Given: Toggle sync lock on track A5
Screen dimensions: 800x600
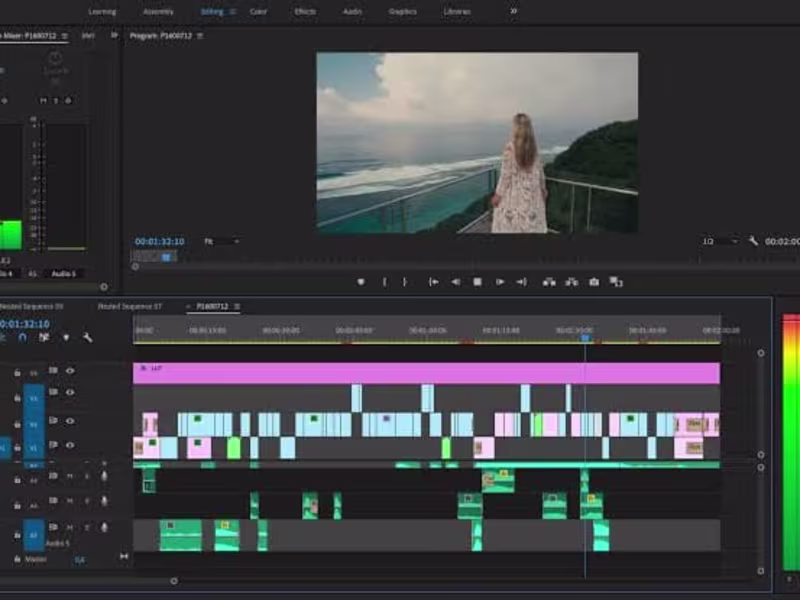Looking at the screenshot, I should pyautogui.click(x=53, y=527).
